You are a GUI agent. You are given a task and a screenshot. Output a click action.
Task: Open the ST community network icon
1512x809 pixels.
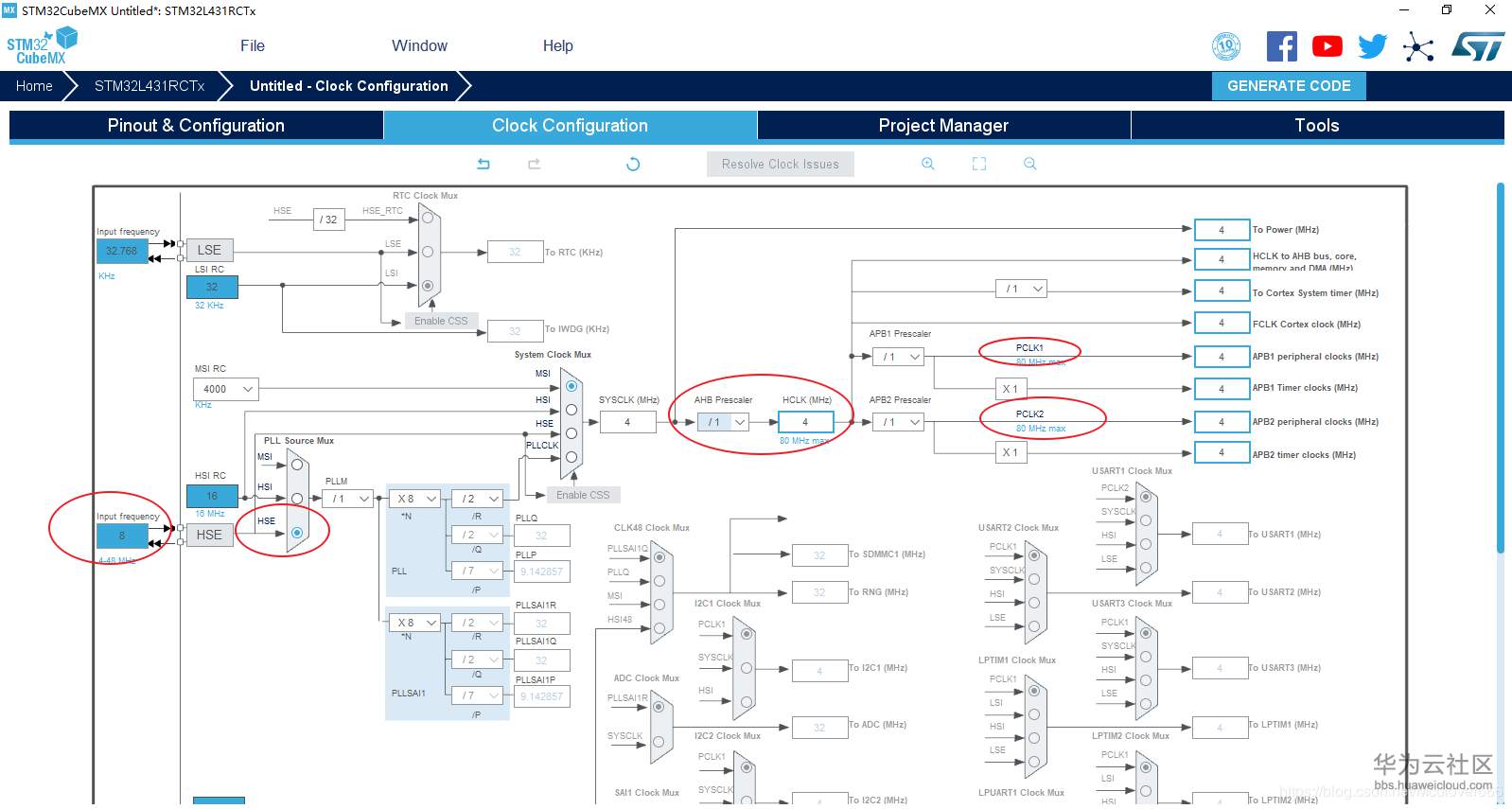coord(1418,46)
